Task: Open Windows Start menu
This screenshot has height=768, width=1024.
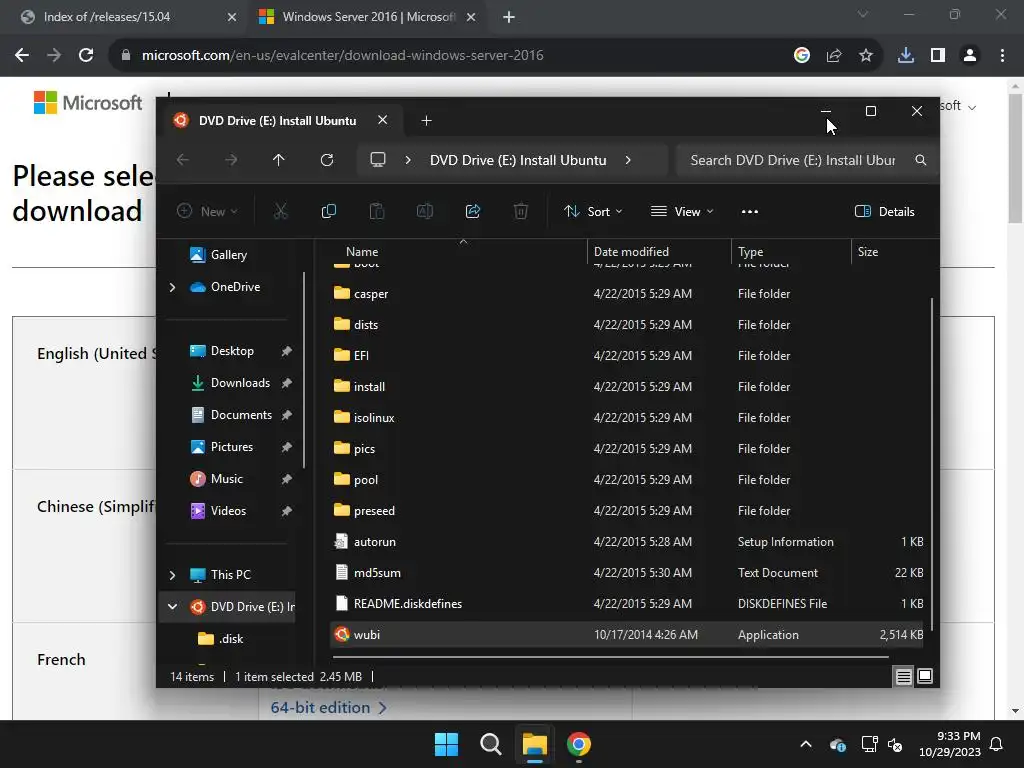Action: point(447,744)
